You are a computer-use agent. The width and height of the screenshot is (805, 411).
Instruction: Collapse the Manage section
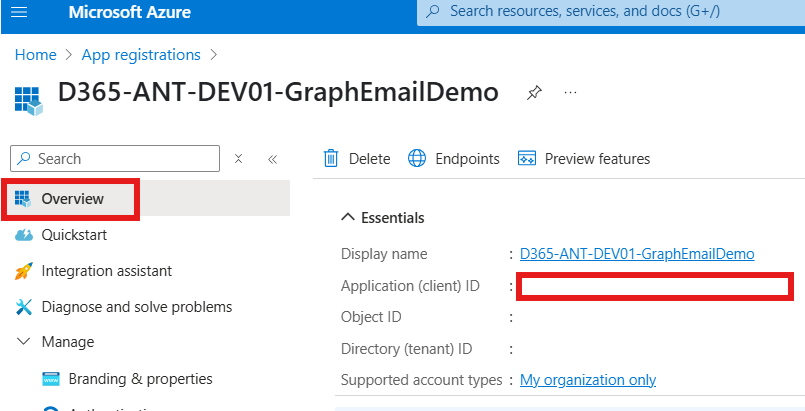(24, 342)
